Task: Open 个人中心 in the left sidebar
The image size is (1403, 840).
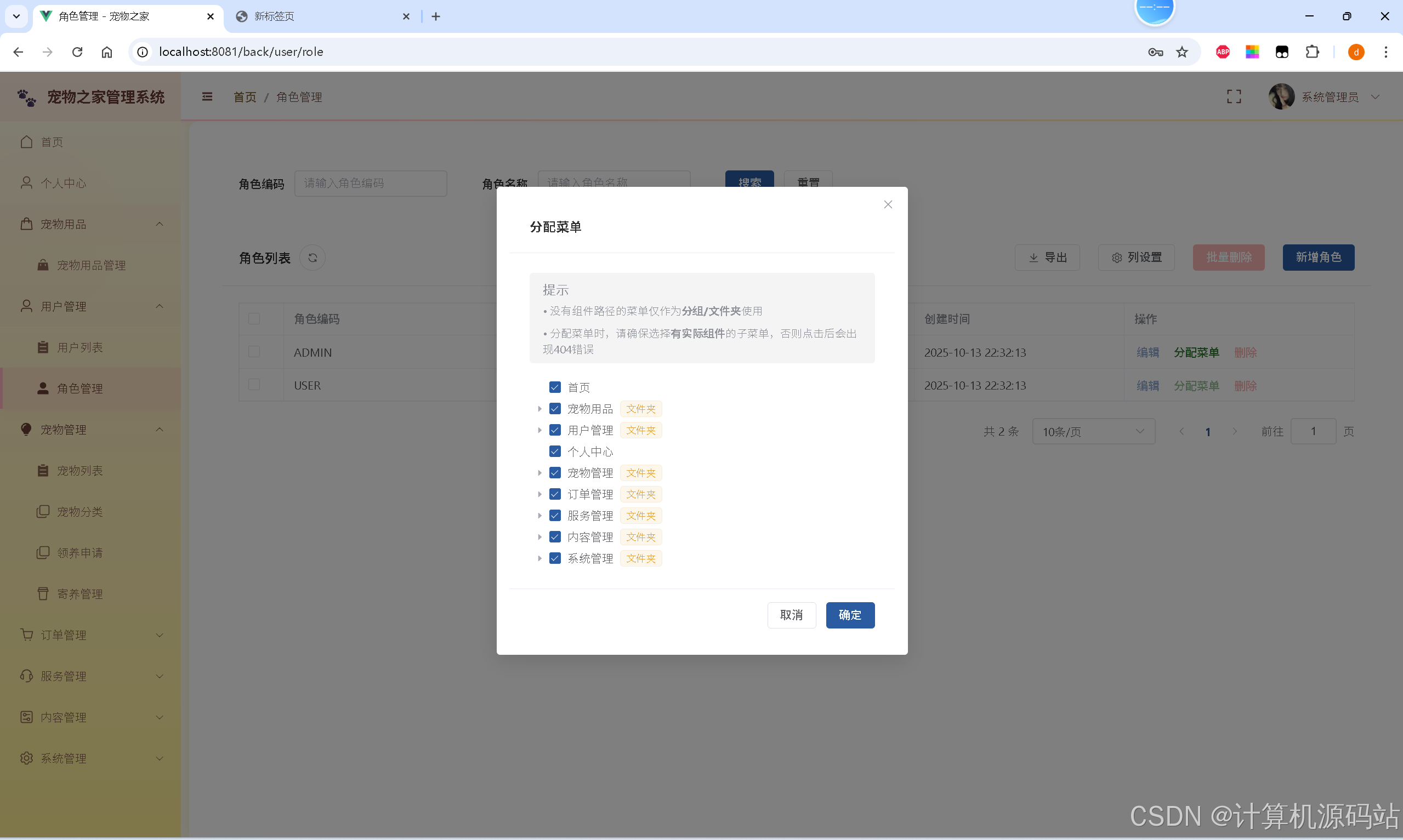Action: click(x=90, y=183)
